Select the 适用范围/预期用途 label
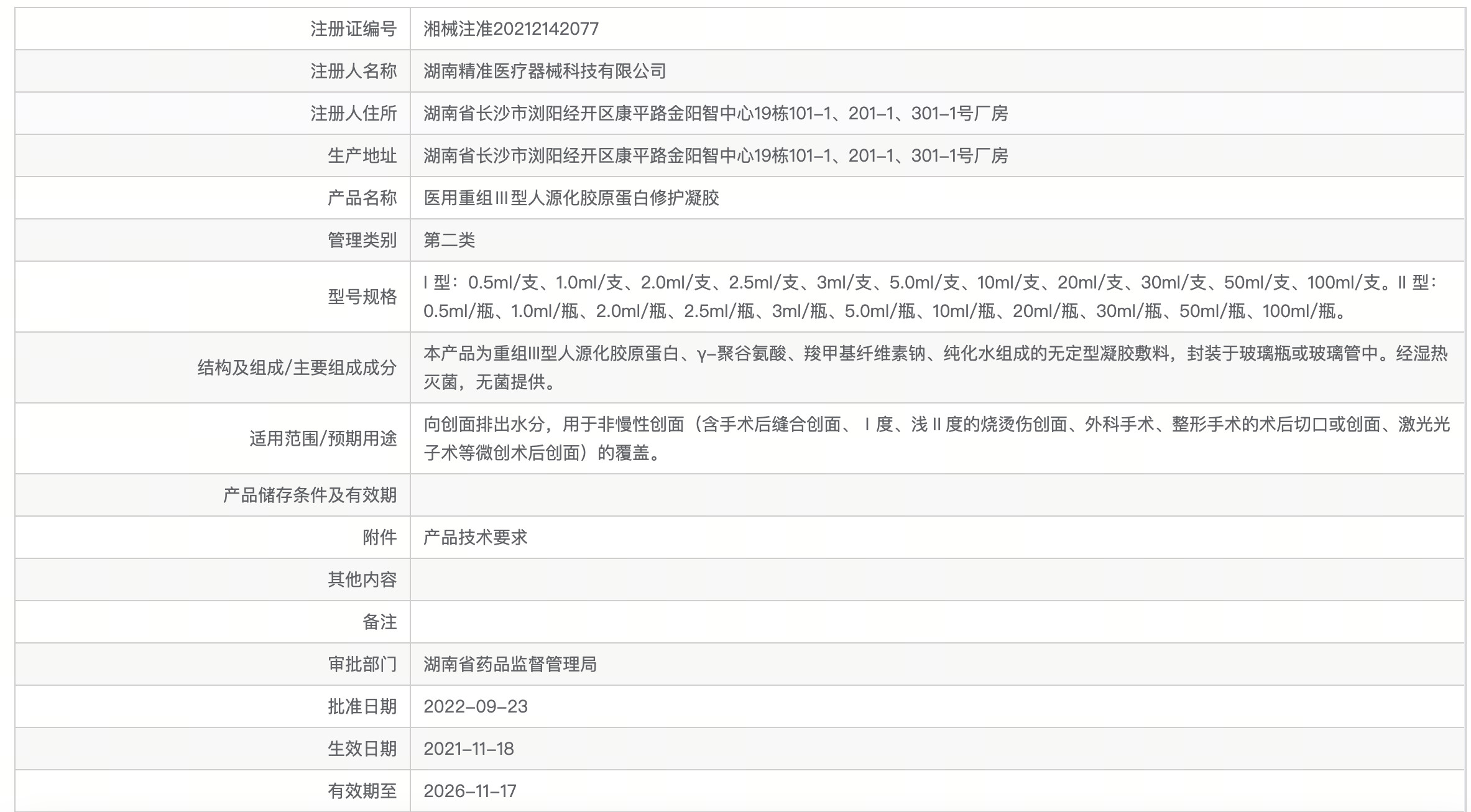 click(x=323, y=438)
